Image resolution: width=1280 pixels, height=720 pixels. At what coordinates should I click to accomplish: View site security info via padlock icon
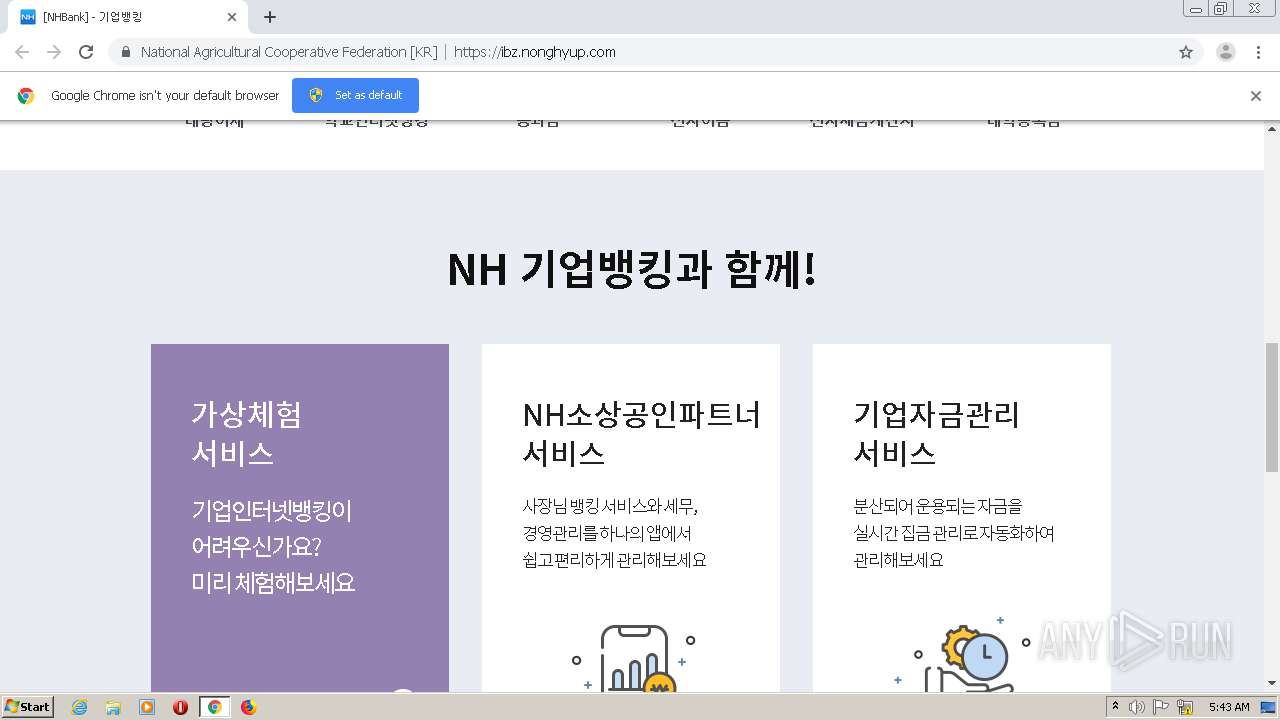coord(125,52)
